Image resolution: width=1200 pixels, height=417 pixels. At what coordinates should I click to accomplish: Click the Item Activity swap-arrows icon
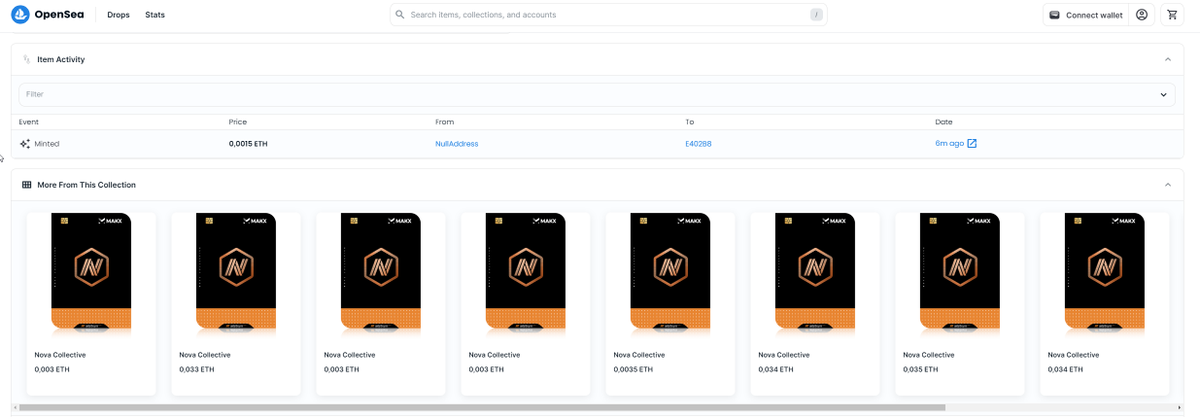pos(27,59)
